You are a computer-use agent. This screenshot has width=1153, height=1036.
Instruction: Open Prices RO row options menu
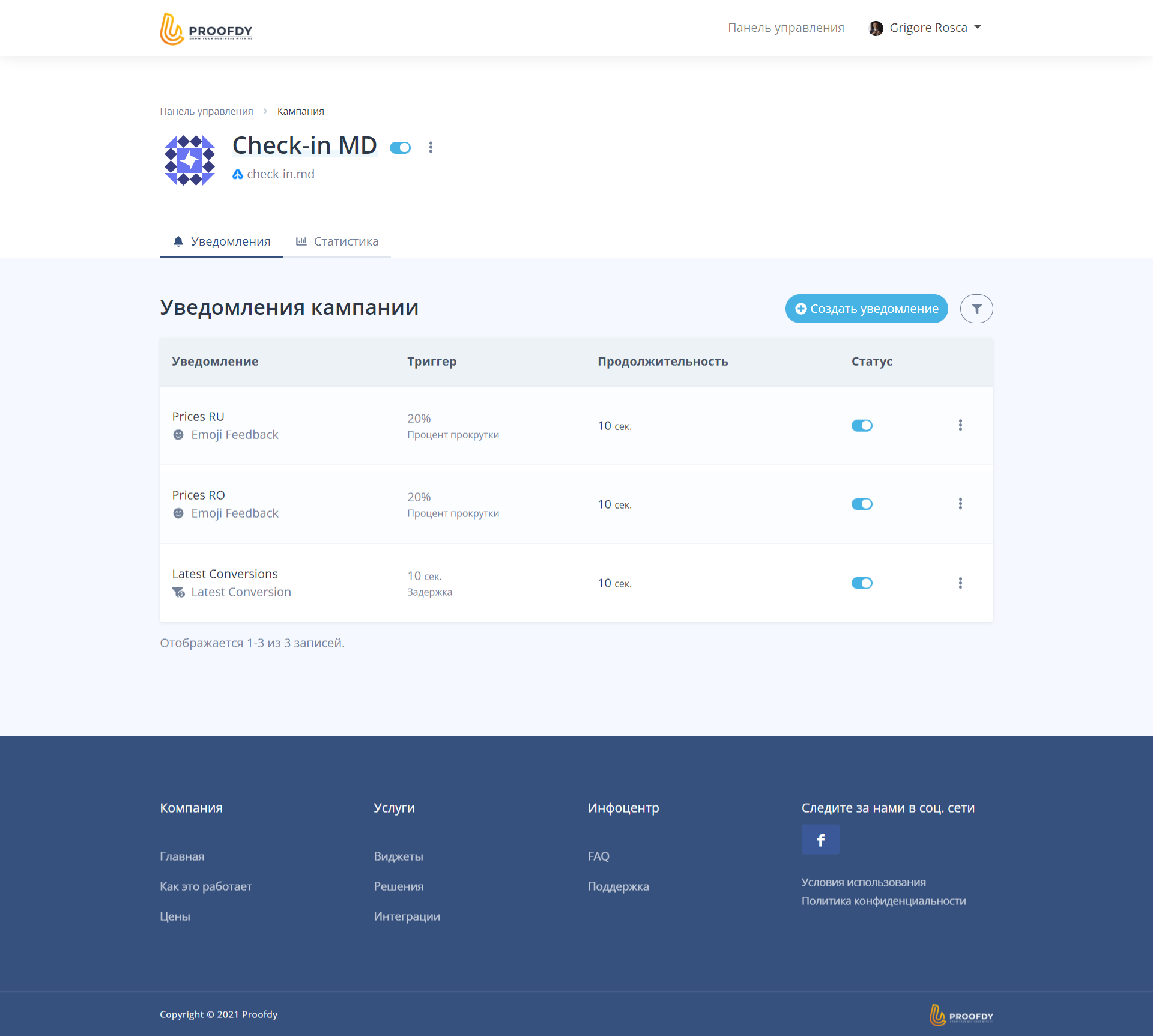[x=960, y=504]
